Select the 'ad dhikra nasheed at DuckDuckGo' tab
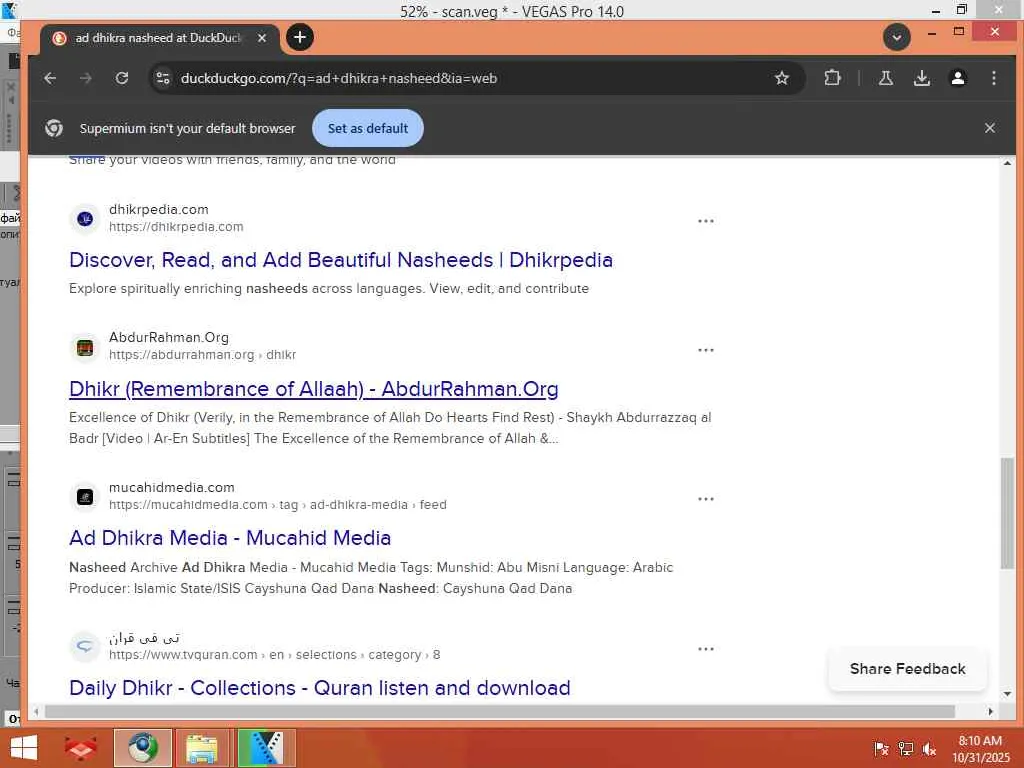The image size is (1024, 768). click(x=159, y=39)
